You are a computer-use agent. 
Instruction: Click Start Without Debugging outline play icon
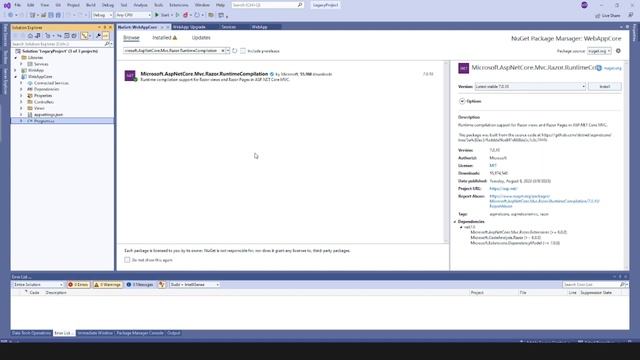tap(178, 15)
